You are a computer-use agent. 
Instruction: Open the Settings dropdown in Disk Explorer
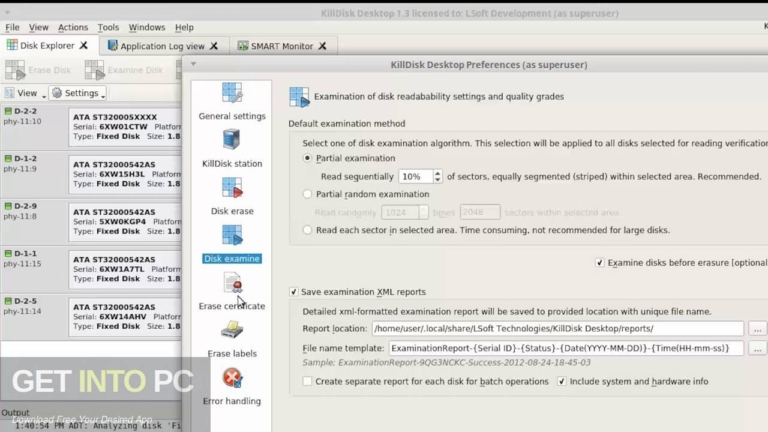(x=78, y=93)
